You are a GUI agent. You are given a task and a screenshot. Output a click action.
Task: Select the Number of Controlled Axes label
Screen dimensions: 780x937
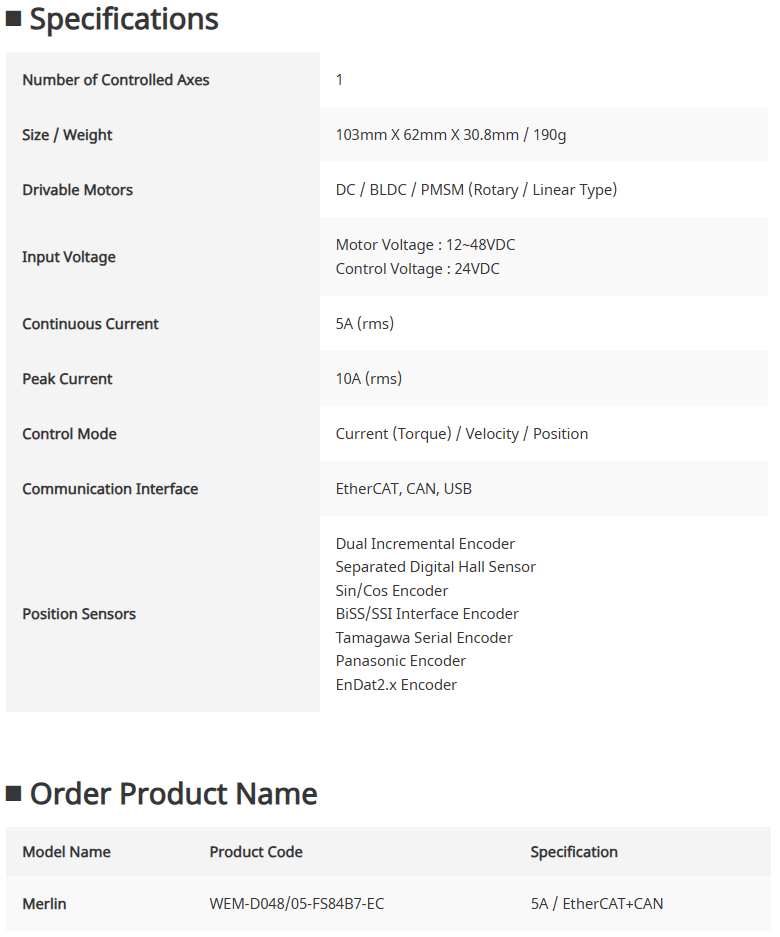click(x=116, y=80)
